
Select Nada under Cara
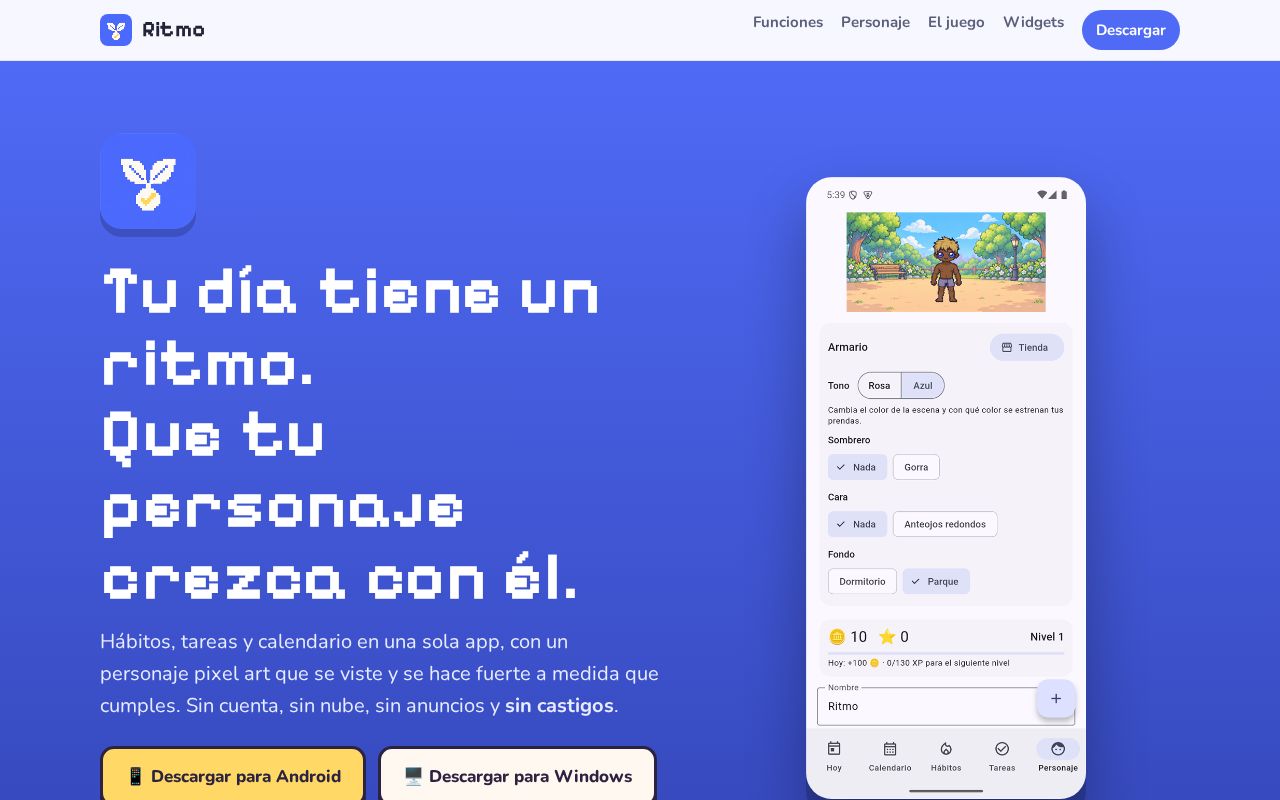(857, 524)
